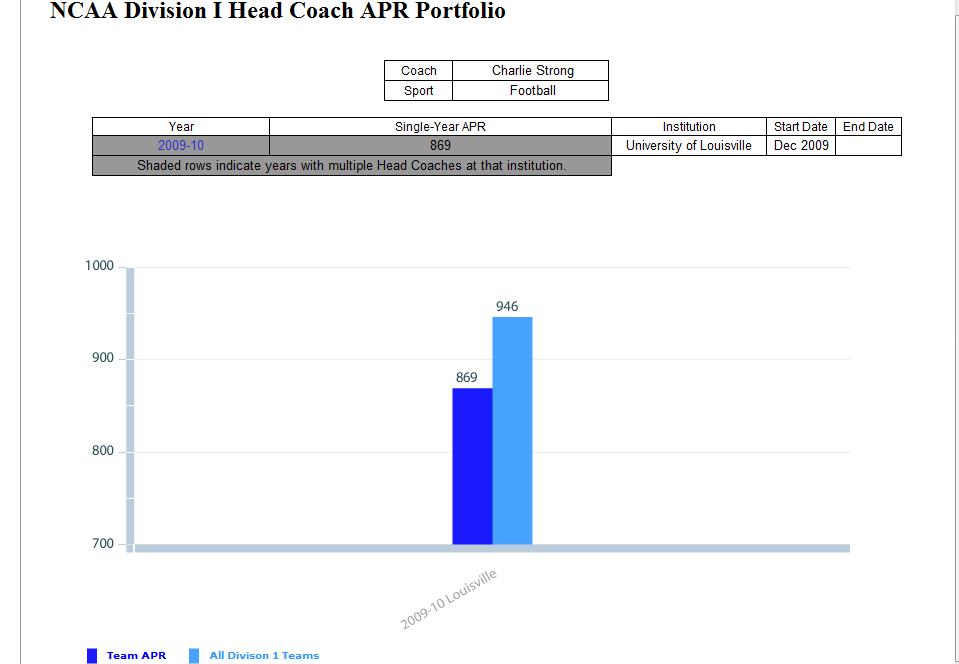Click the Team APR legend color square
The width and height of the screenshot is (959, 664).
(x=92, y=656)
